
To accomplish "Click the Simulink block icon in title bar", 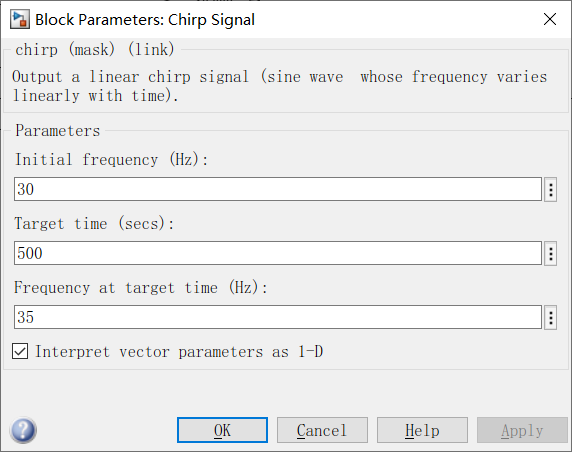I will tap(19, 19).
